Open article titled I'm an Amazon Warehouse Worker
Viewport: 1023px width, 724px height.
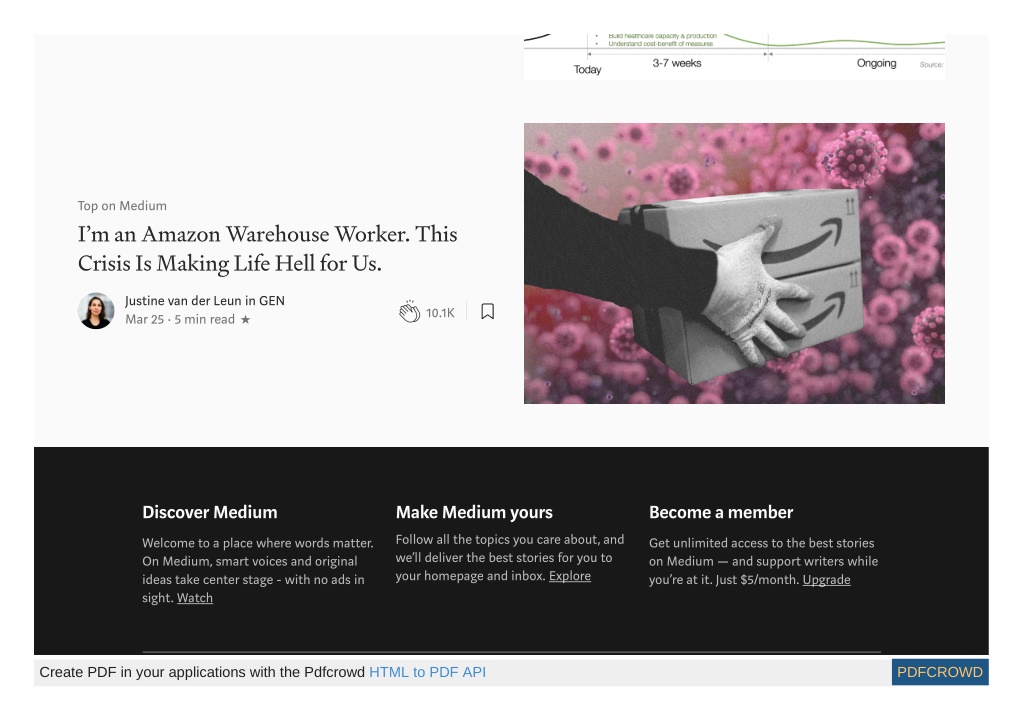267,249
